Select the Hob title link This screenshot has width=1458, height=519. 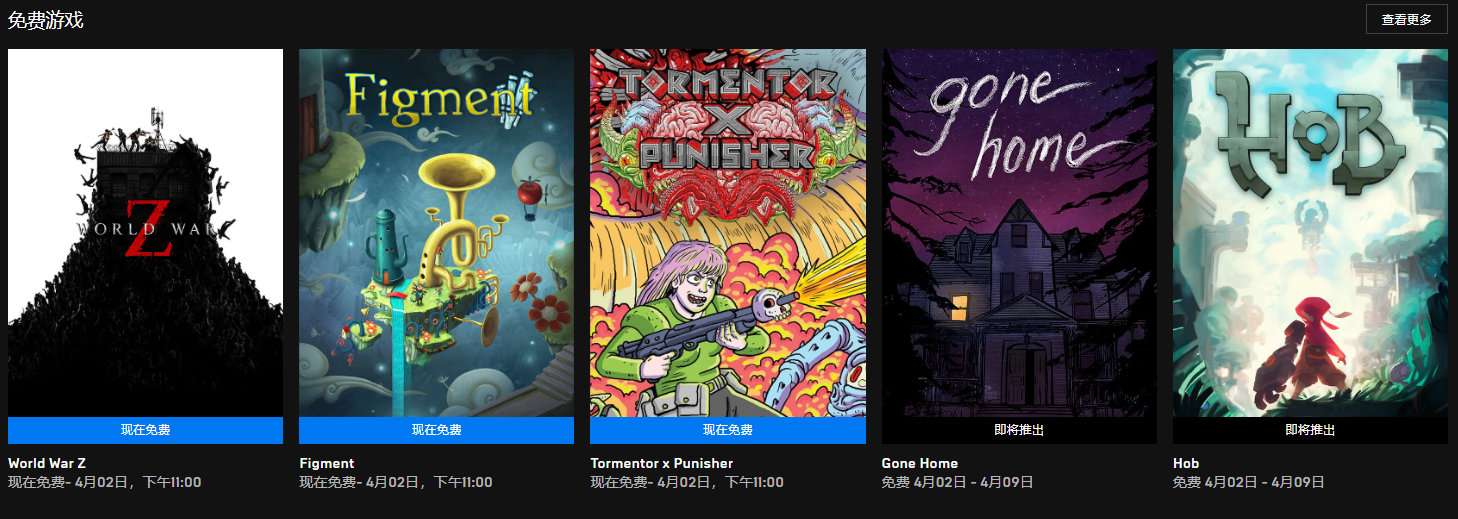click(1186, 463)
